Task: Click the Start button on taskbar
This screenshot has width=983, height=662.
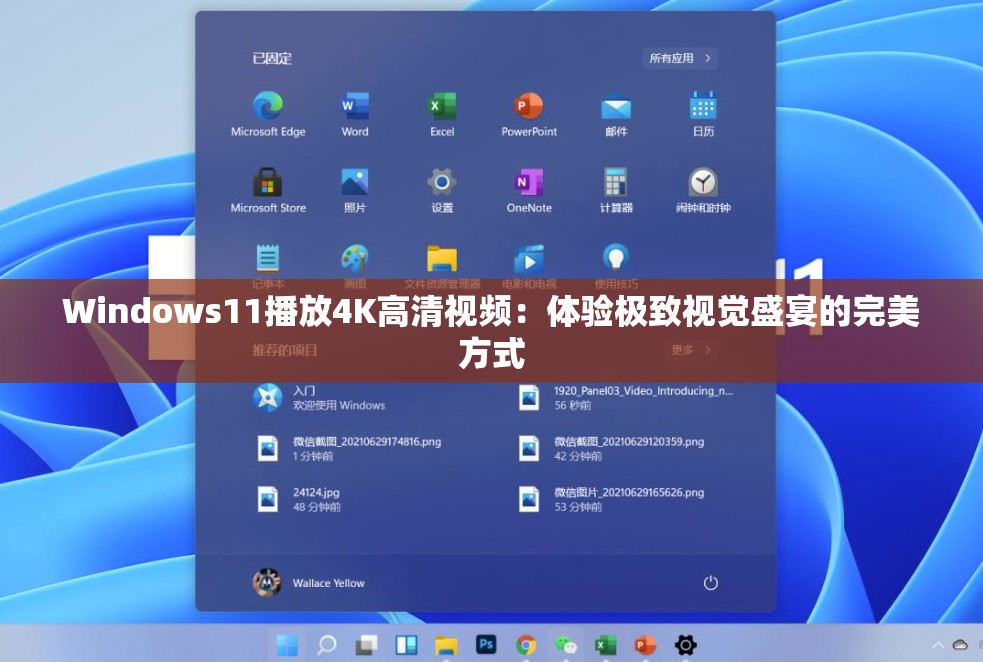Action: coord(287,644)
